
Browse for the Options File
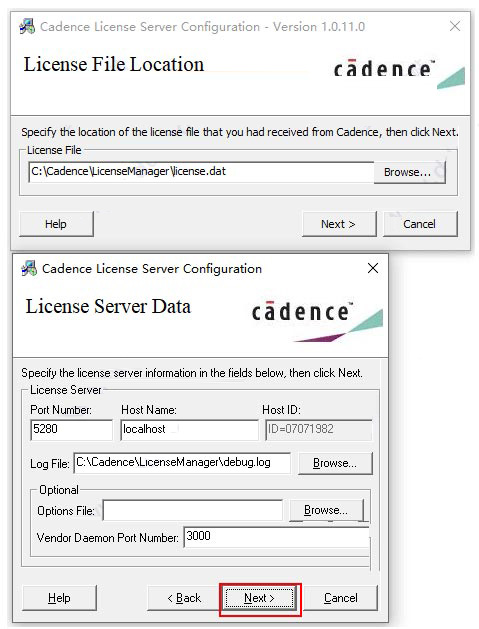[x=326, y=510]
